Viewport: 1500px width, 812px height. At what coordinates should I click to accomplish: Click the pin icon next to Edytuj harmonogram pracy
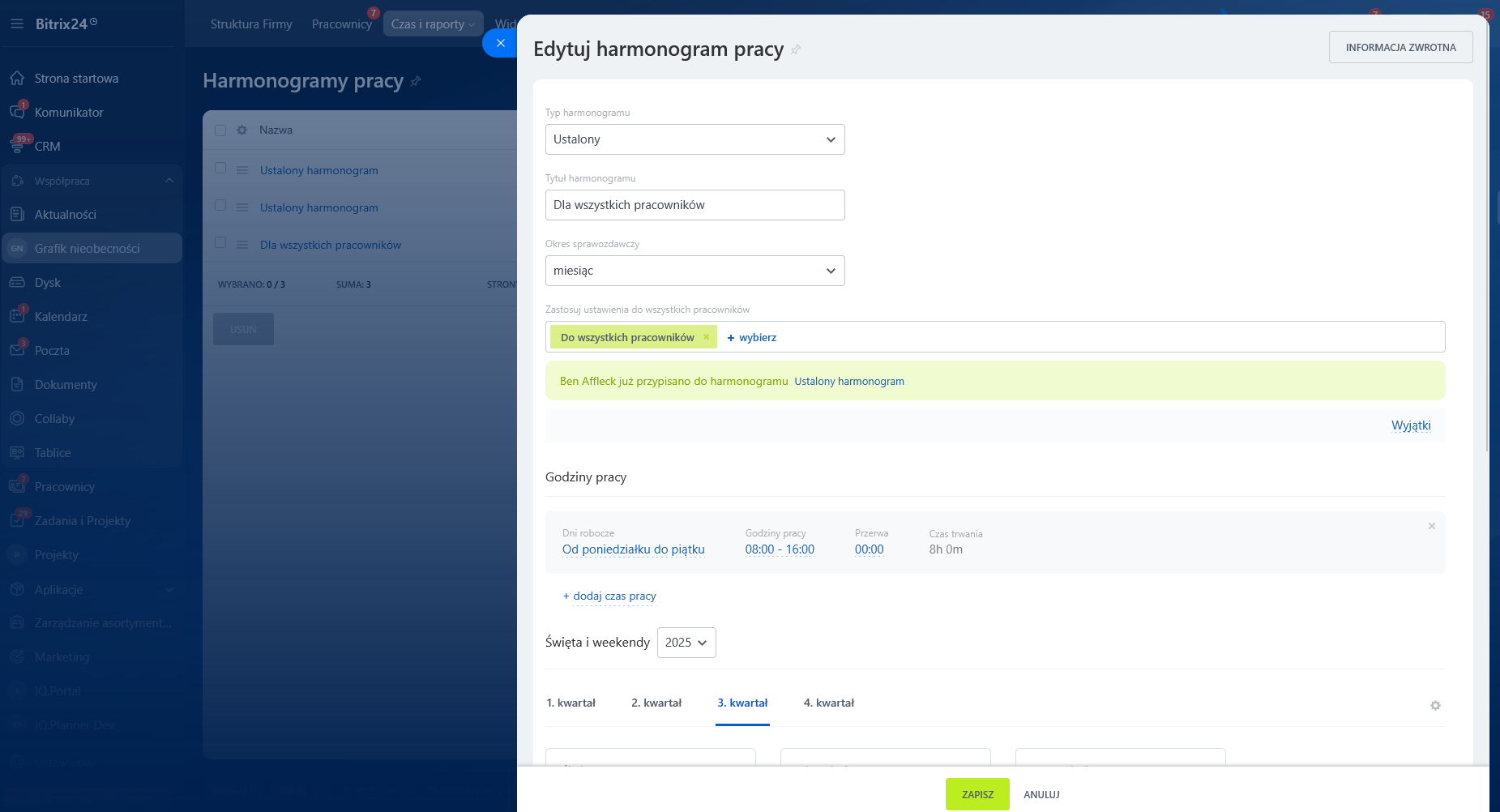[796, 50]
